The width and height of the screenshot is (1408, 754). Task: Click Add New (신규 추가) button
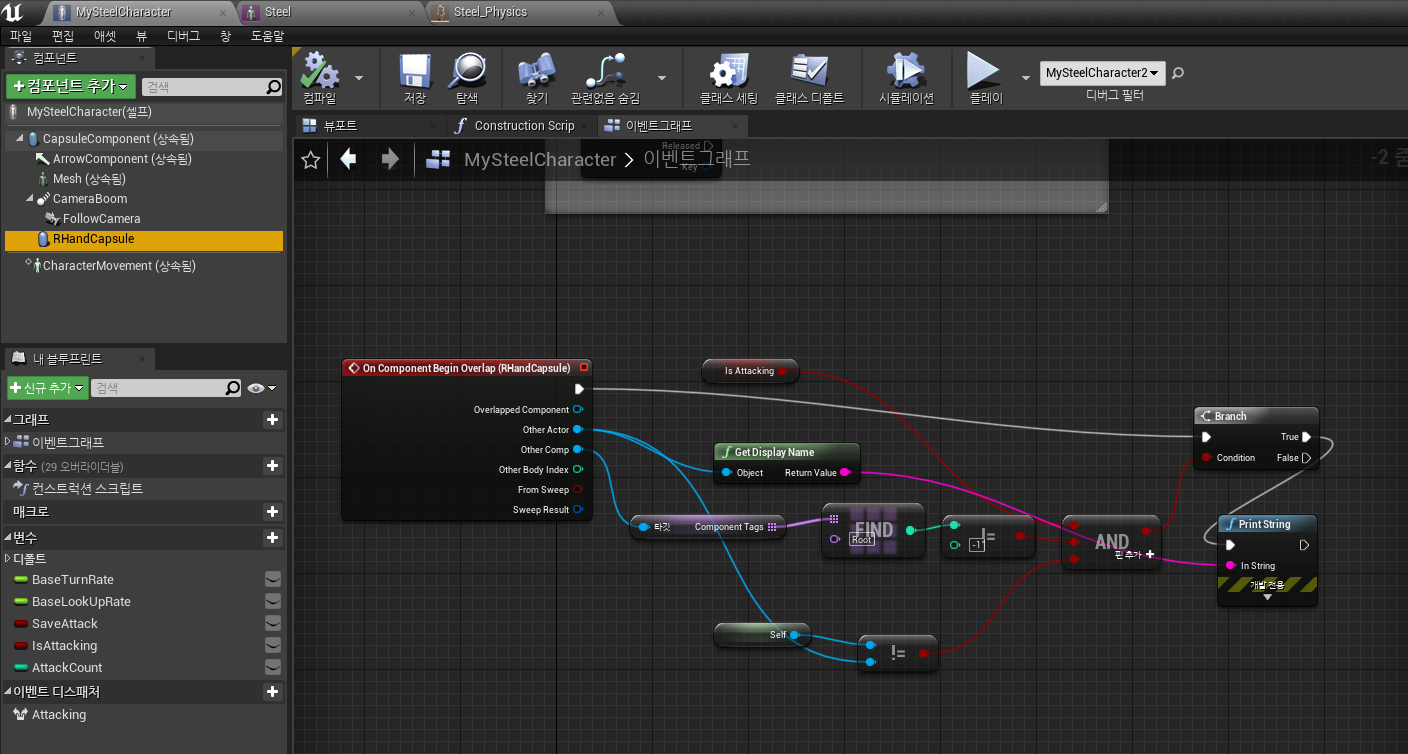pyautogui.click(x=47, y=388)
